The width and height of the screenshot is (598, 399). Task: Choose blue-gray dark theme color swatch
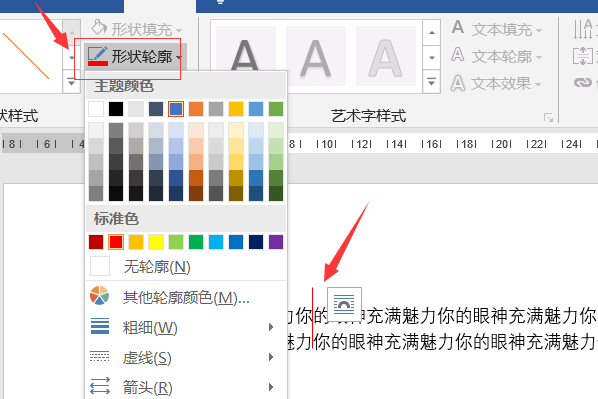[156, 109]
